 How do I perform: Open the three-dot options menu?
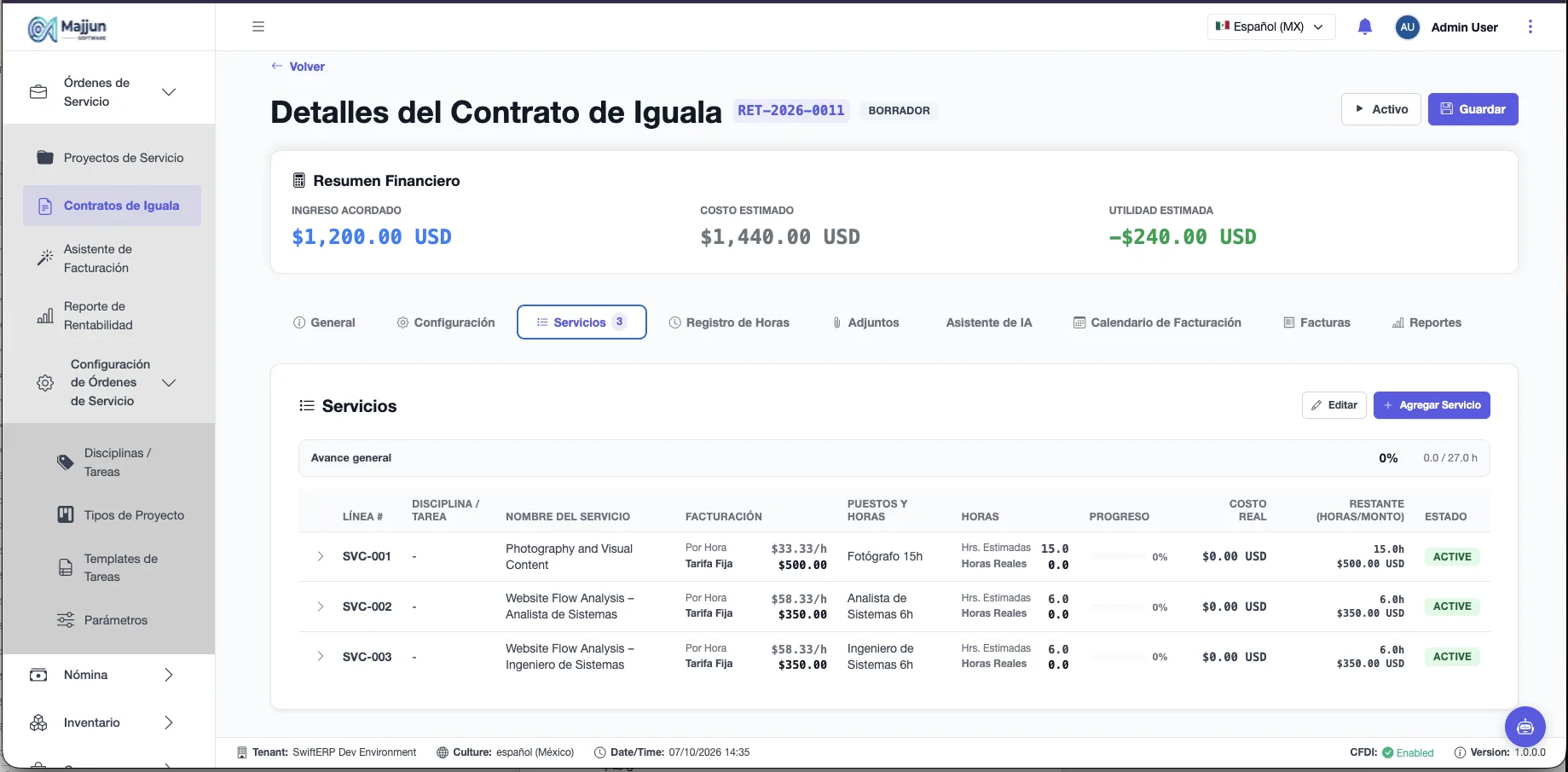[x=1530, y=26]
